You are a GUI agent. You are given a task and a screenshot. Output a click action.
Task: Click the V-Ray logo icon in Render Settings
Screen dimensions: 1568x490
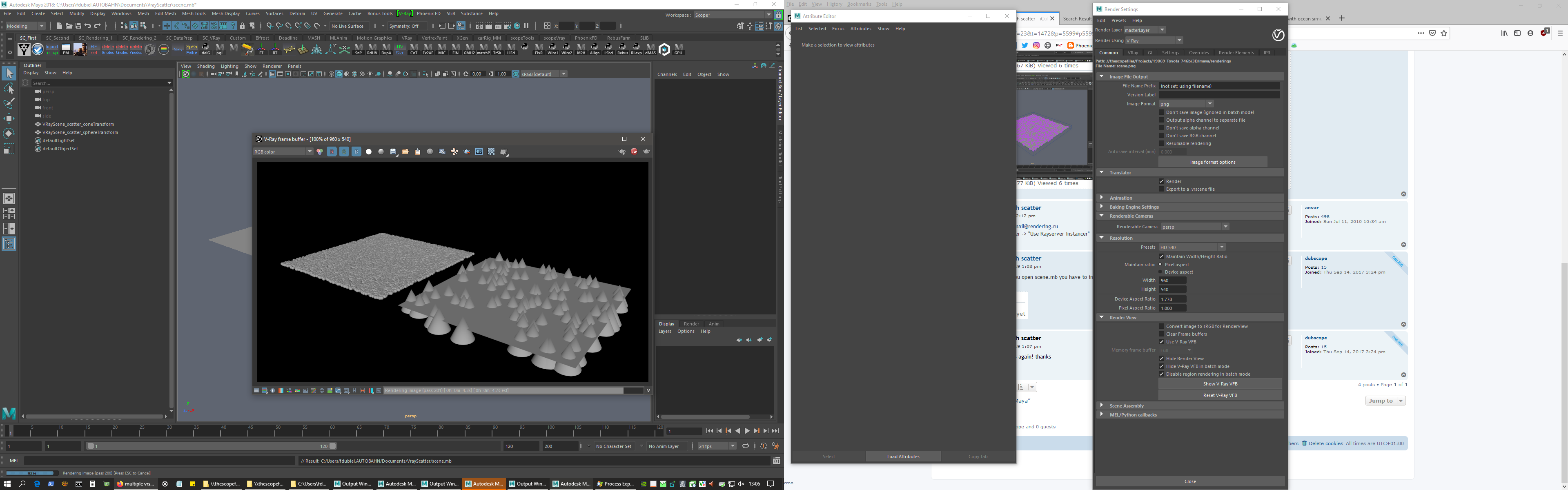[x=1278, y=35]
